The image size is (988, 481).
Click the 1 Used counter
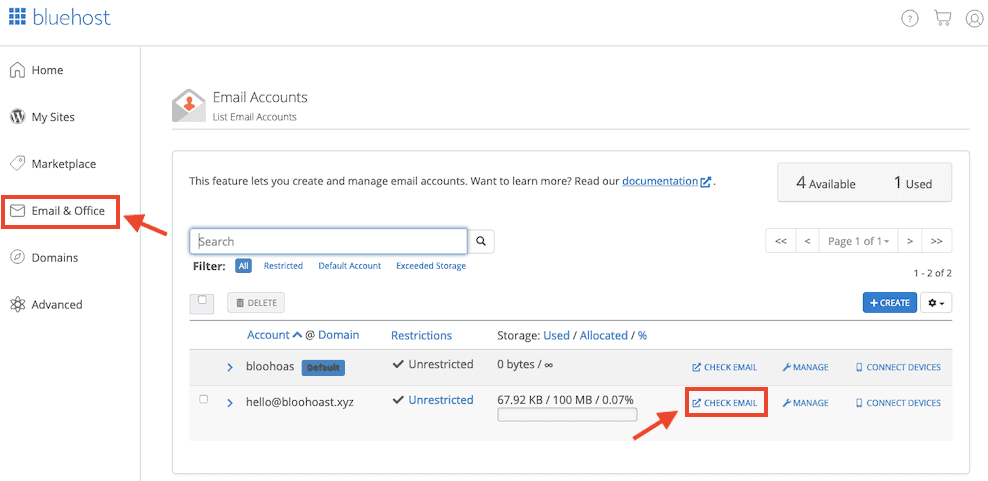[913, 183]
